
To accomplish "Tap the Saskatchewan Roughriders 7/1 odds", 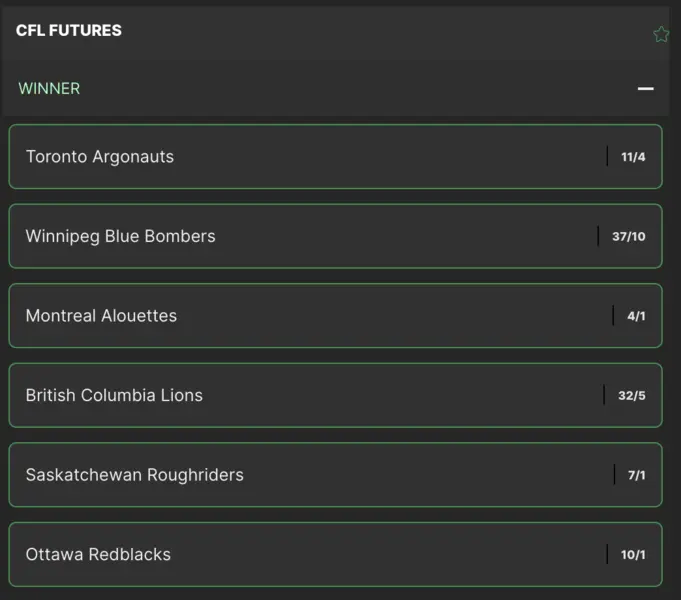I will tap(636, 475).
